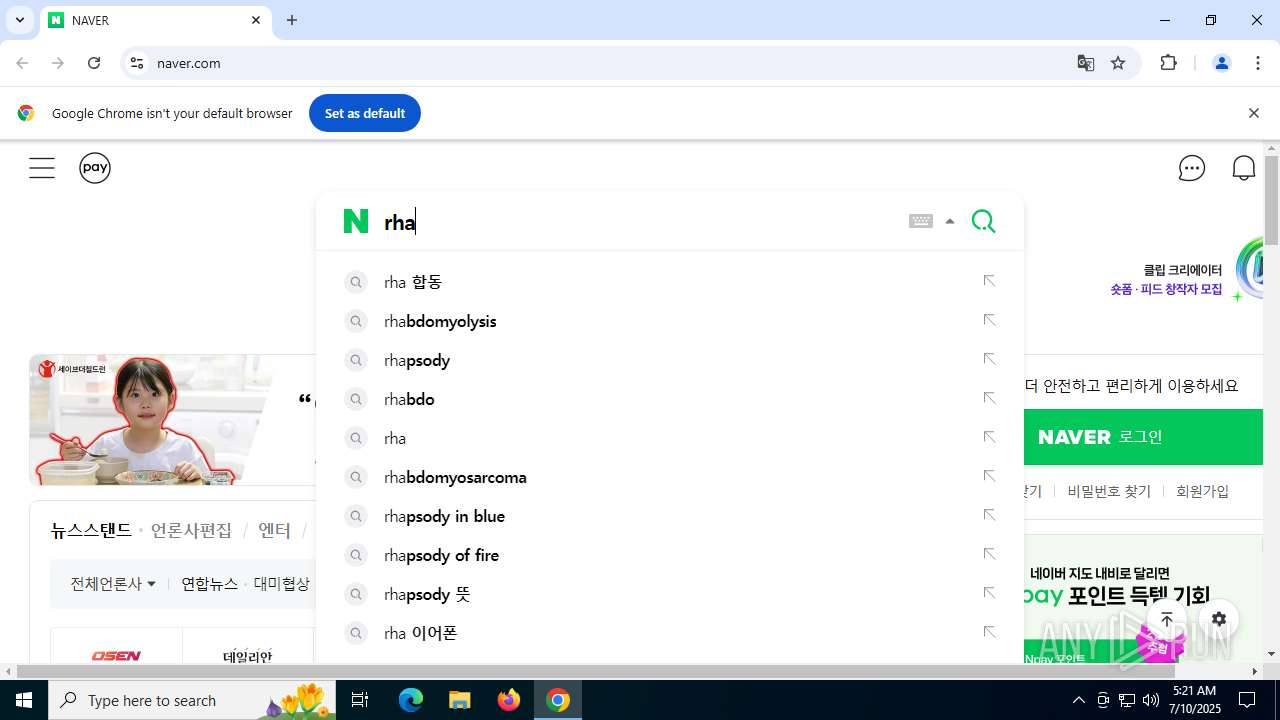The height and width of the screenshot is (720, 1280).
Task: Select suggestion "rhabdo"
Action: pyautogui.click(x=409, y=399)
